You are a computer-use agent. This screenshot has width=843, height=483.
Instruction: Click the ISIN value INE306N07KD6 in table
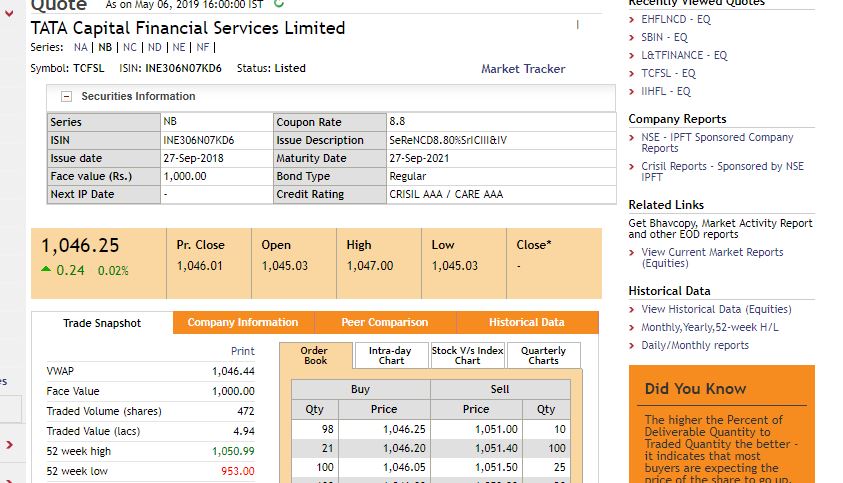[199, 140]
